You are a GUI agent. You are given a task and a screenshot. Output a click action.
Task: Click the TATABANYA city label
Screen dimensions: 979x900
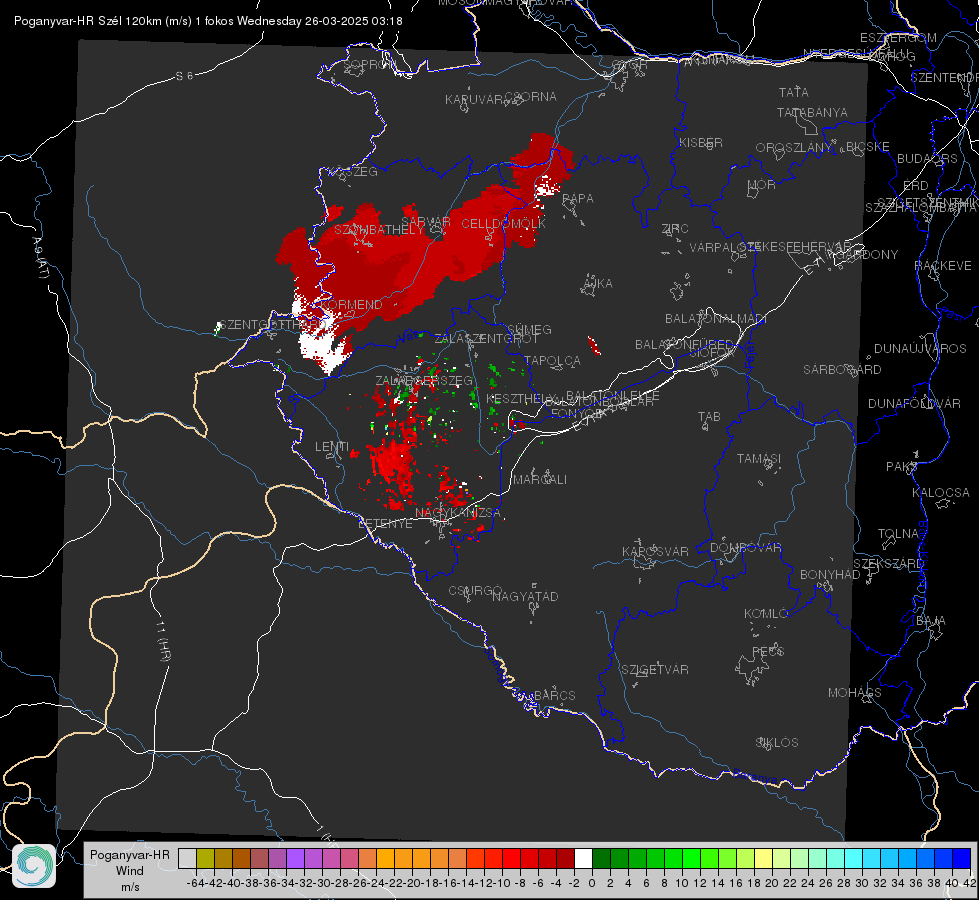[812, 112]
